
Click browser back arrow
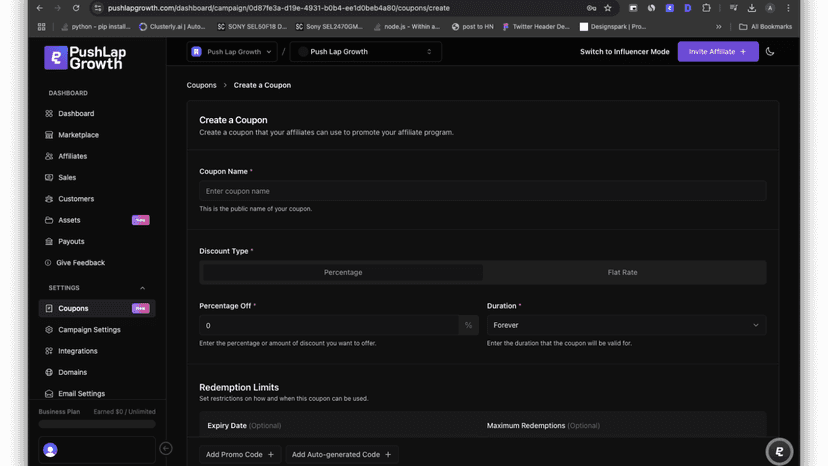40,8
